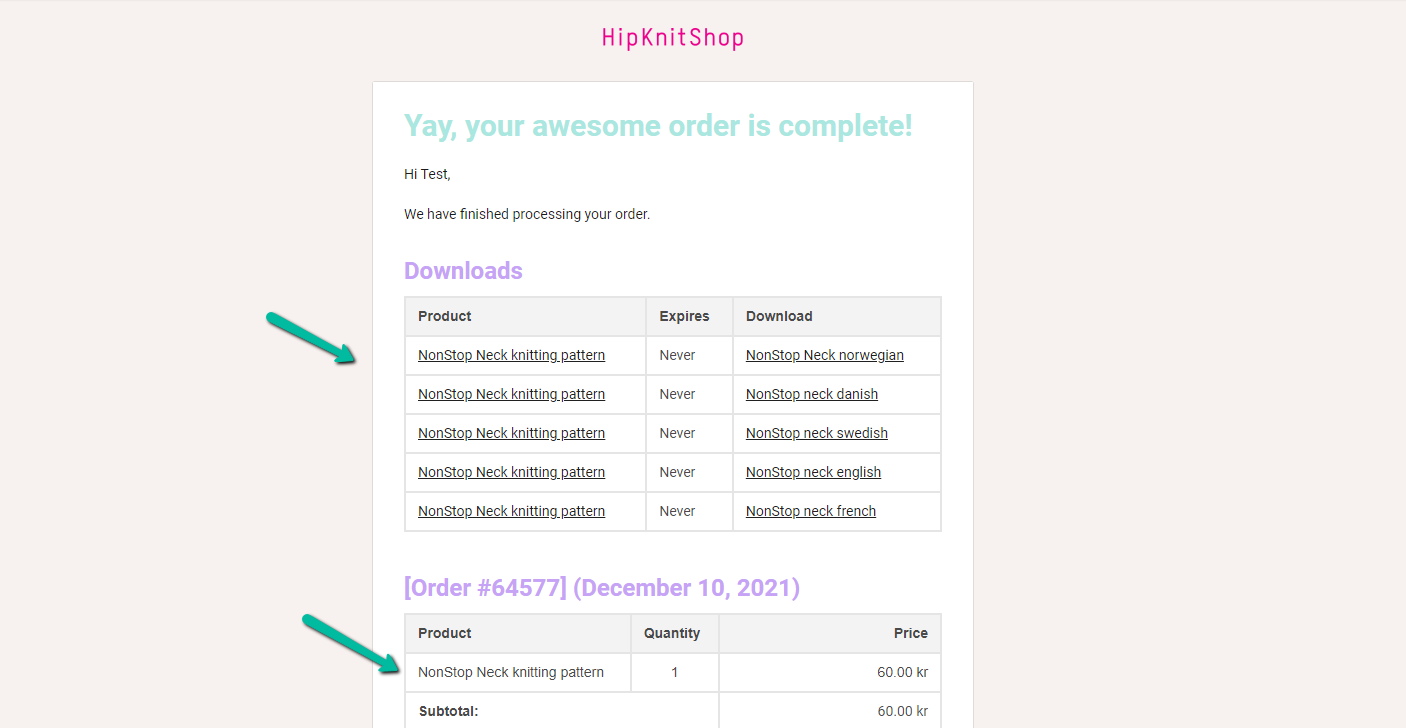Open product link in the danish download row

pyautogui.click(x=511, y=394)
